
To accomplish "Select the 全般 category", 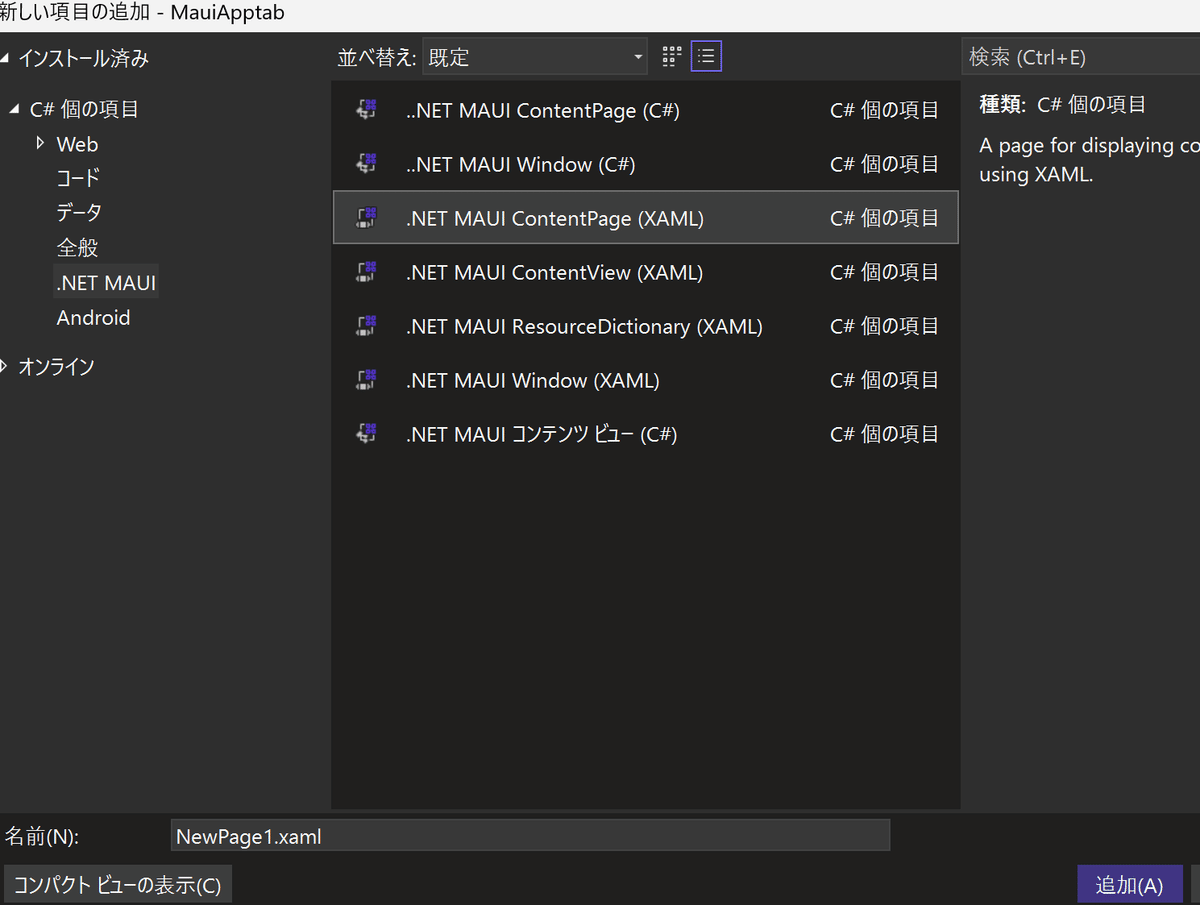I will click(77, 247).
